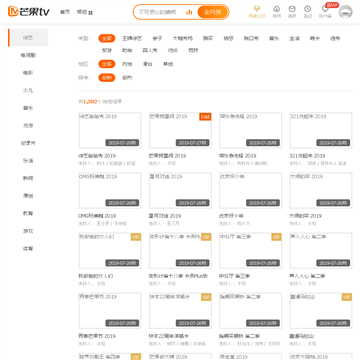The width and height of the screenshot is (360, 360).
Task: Open the watch history clock icon
Action: 307,9
